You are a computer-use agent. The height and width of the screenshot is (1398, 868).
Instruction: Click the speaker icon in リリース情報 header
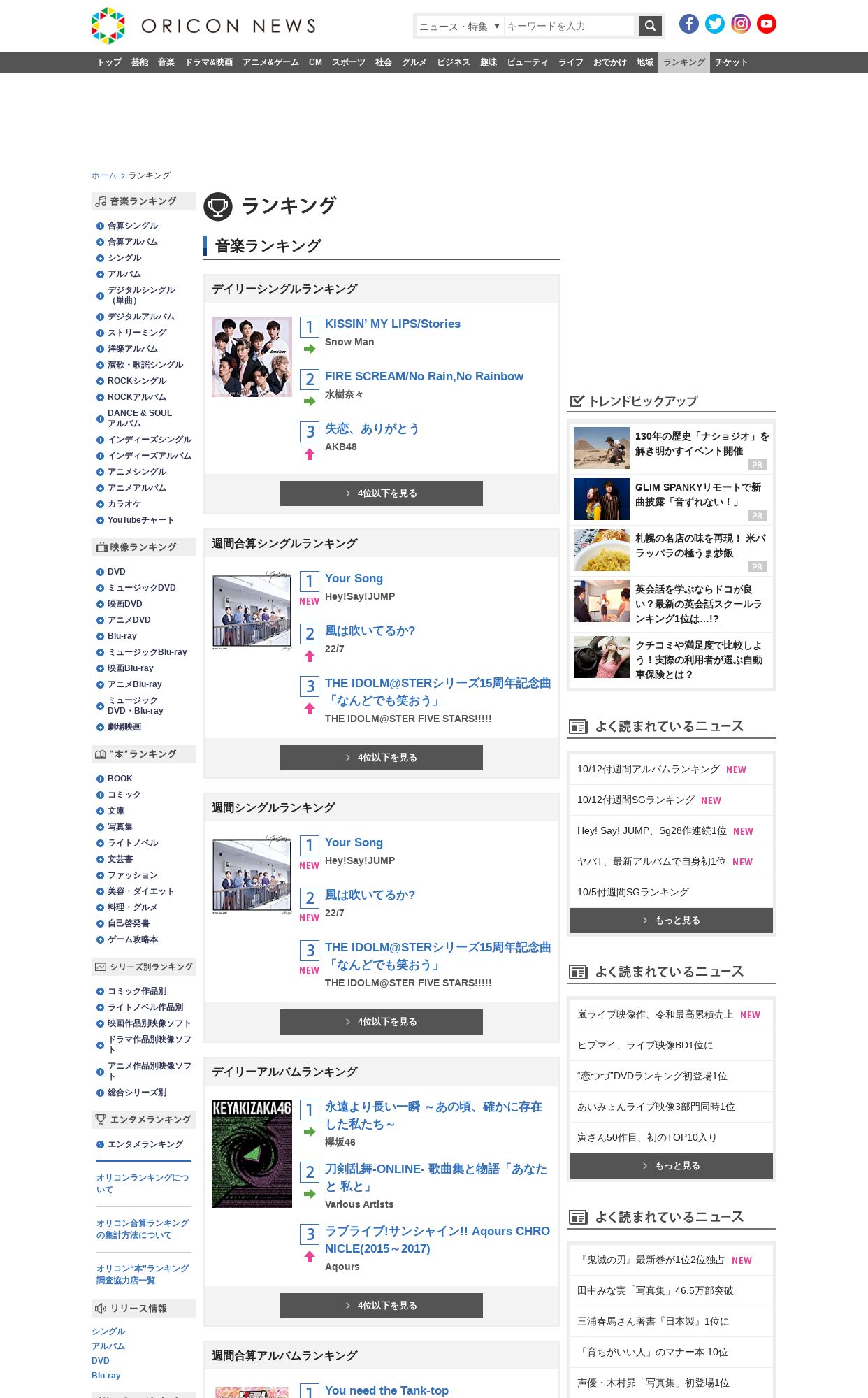(101, 1309)
